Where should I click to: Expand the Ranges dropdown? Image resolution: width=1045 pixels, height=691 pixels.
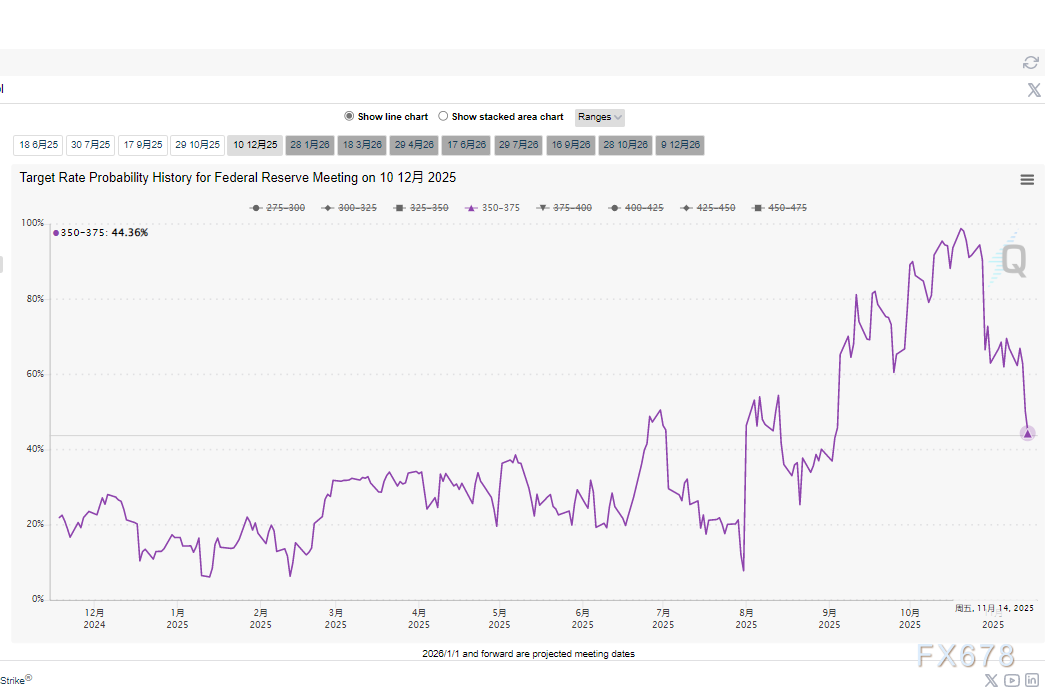point(600,117)
